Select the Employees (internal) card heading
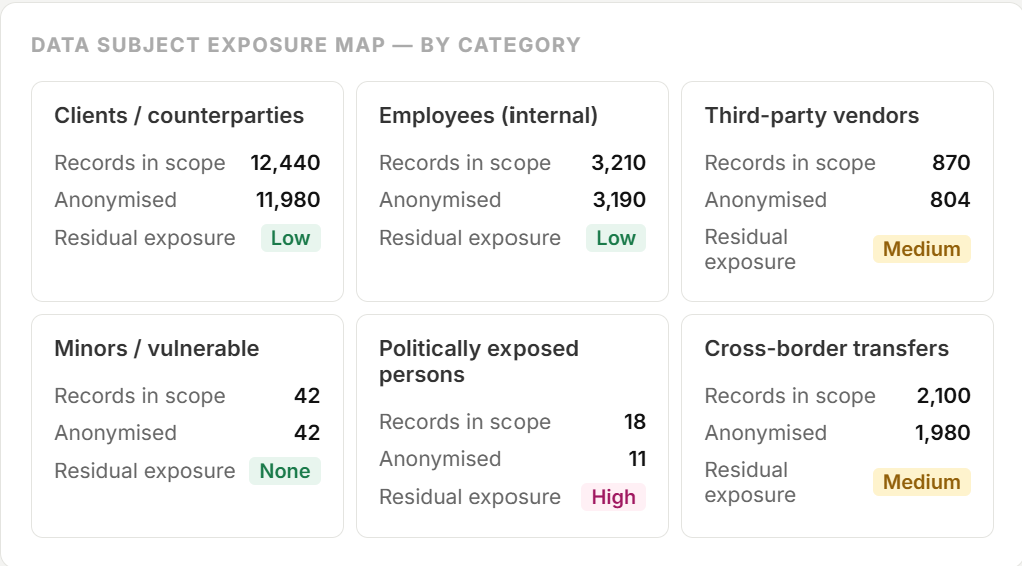Viewport: 1022px width, 566px height. coord(488,115)
